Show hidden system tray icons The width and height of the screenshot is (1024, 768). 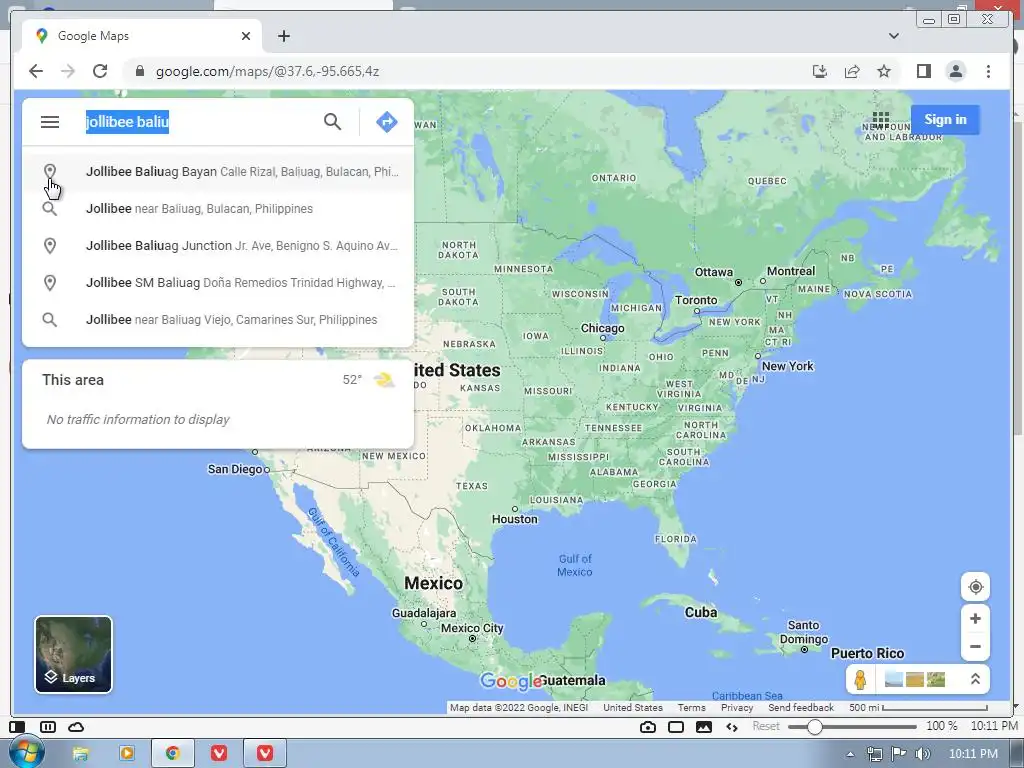point(850,754)
